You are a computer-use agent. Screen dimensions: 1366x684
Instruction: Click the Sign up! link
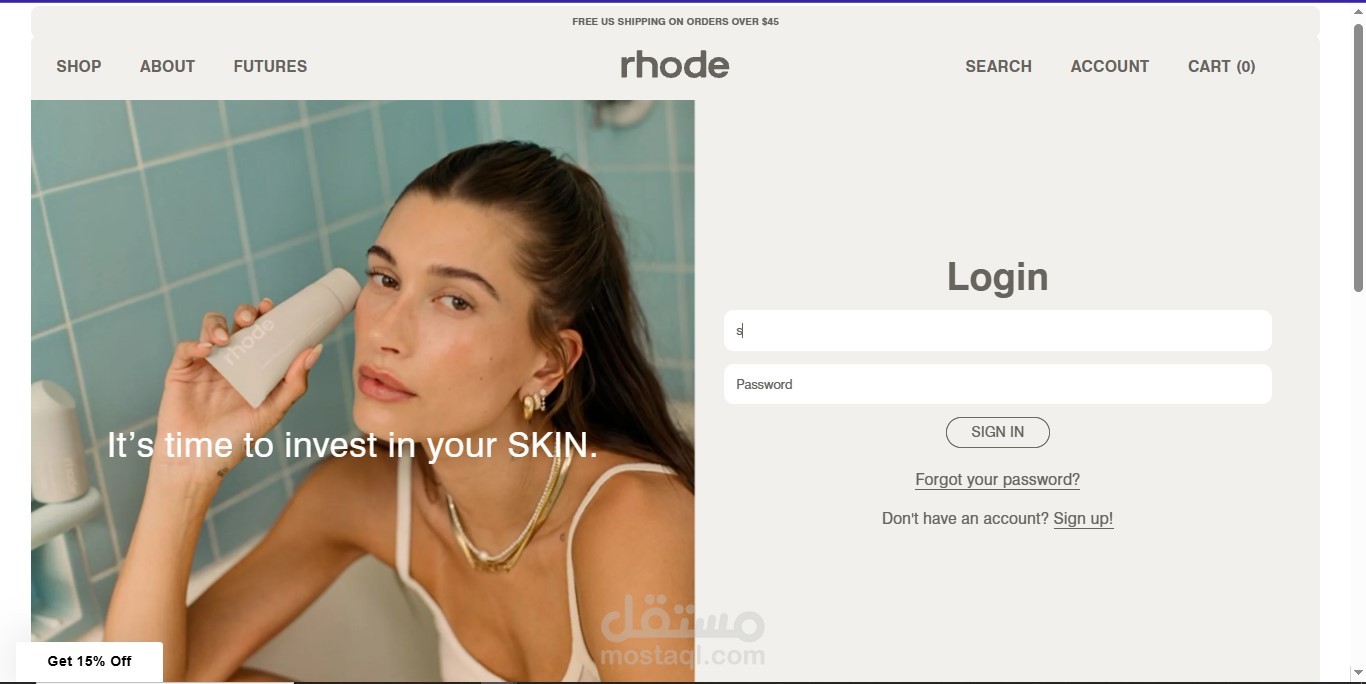coord(1083,518)
